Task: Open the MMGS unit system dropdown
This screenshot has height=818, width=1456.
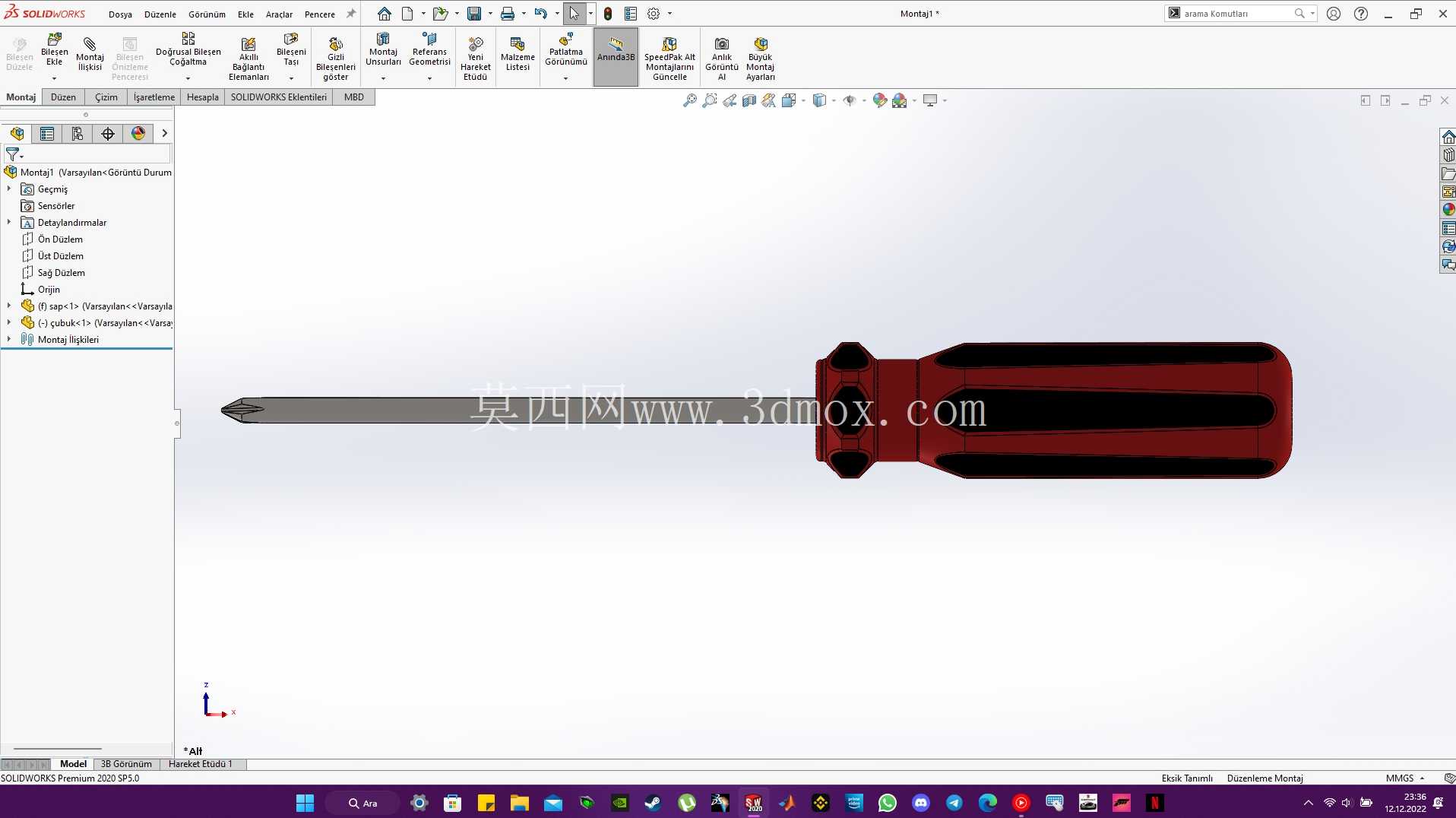Action: (1405, 778)
